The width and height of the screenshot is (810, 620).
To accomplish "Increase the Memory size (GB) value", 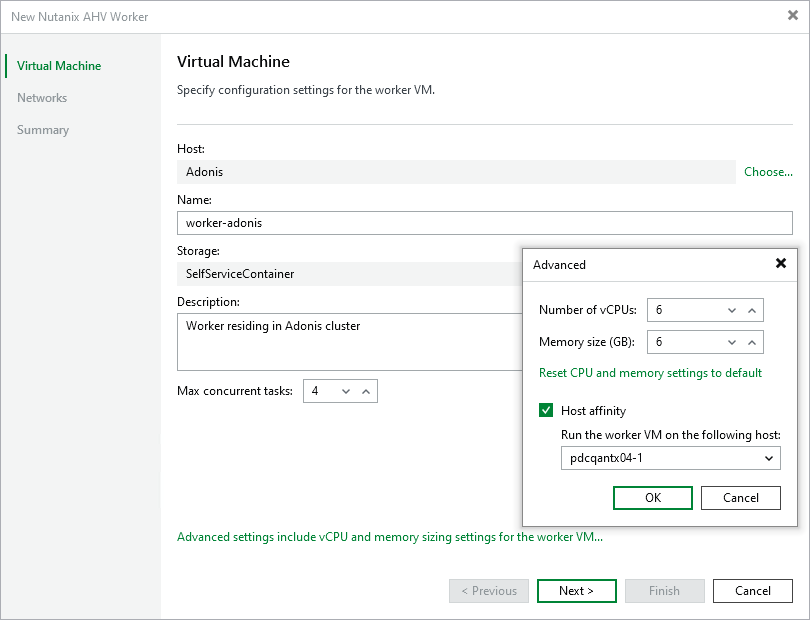I will point(752,343).
